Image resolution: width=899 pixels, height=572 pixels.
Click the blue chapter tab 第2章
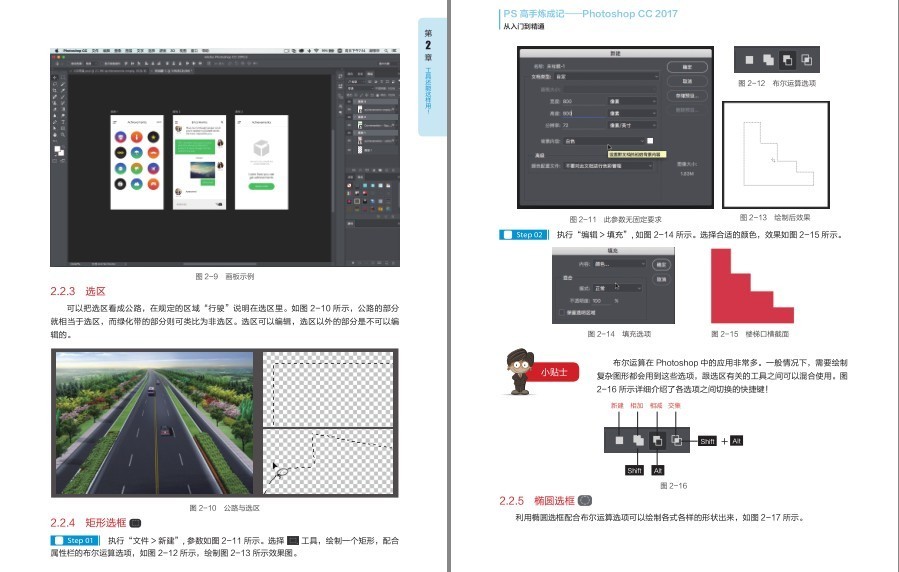432,76
